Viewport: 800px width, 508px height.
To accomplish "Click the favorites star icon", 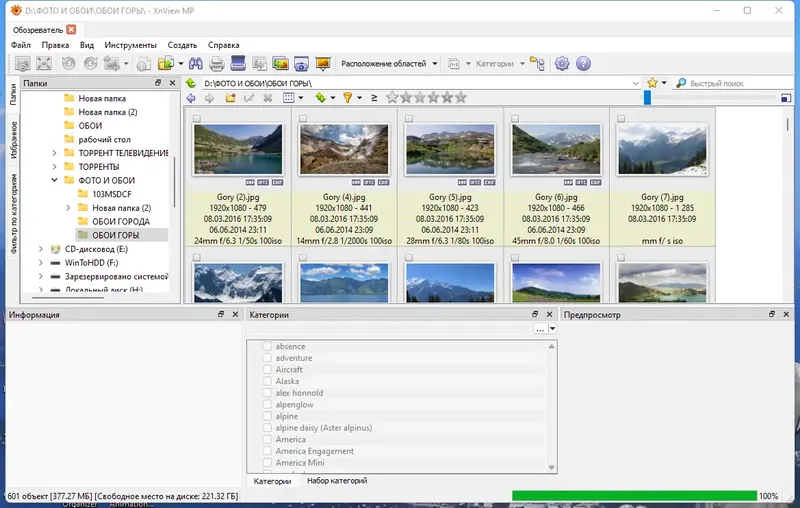I will 652,83.
